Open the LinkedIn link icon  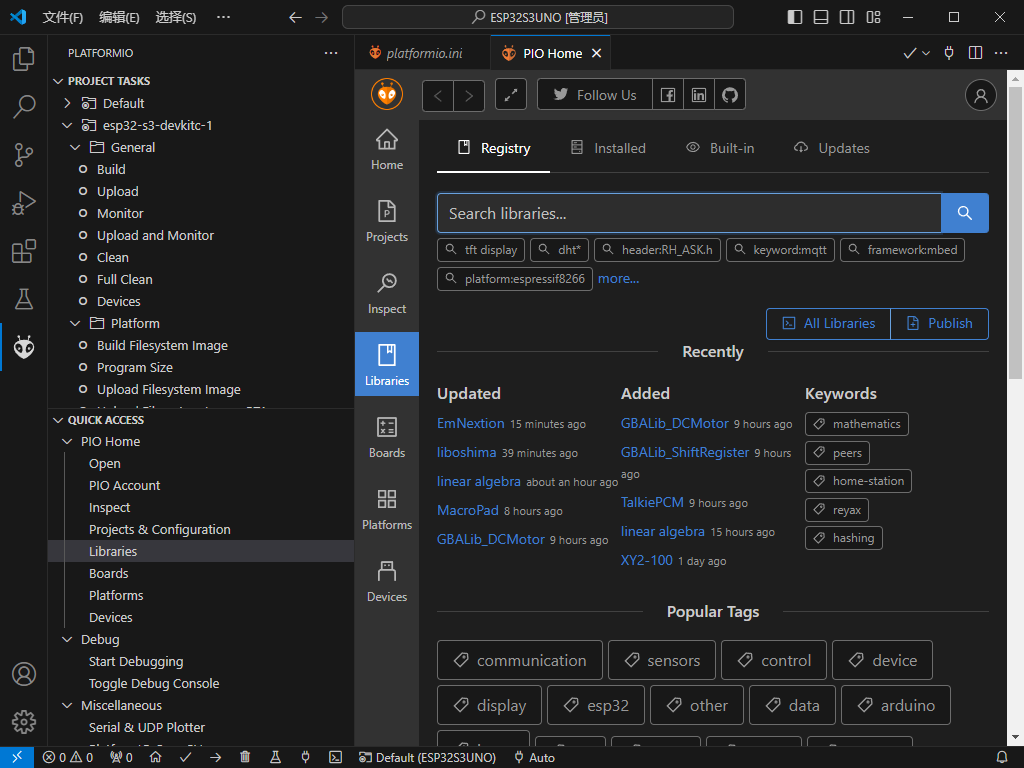[699, 95]
